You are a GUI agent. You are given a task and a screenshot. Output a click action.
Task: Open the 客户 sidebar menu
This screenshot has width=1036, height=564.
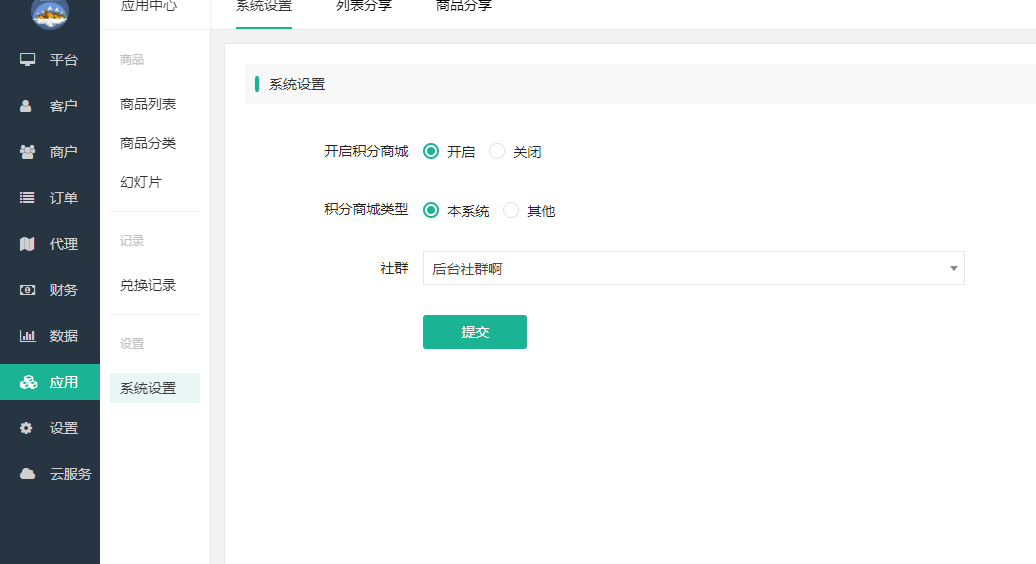(50, 106)
